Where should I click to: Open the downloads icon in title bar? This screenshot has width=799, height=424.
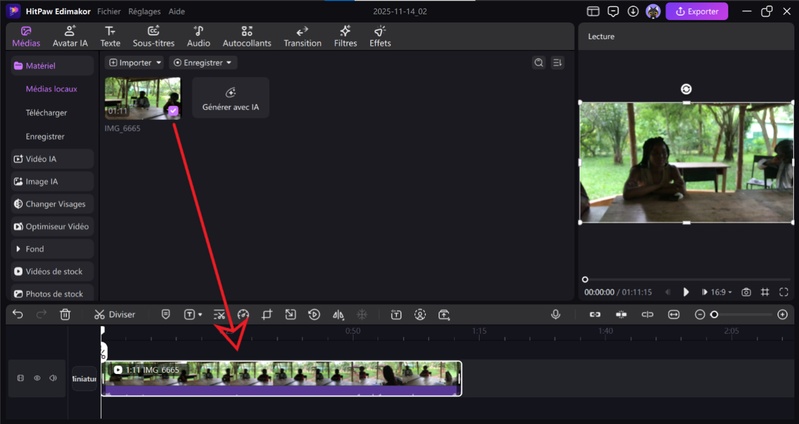[633, 11]
